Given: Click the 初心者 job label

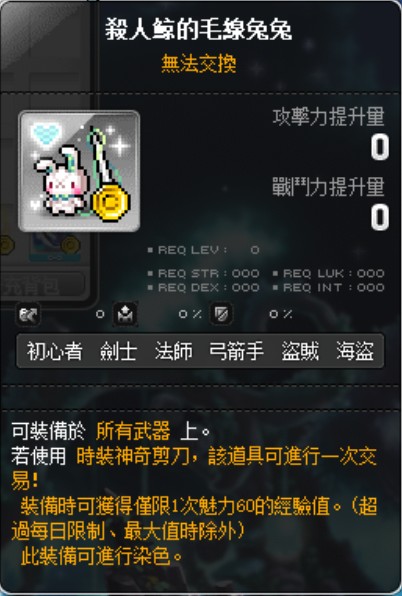Looking at the screenshot, I should (54, 351).
